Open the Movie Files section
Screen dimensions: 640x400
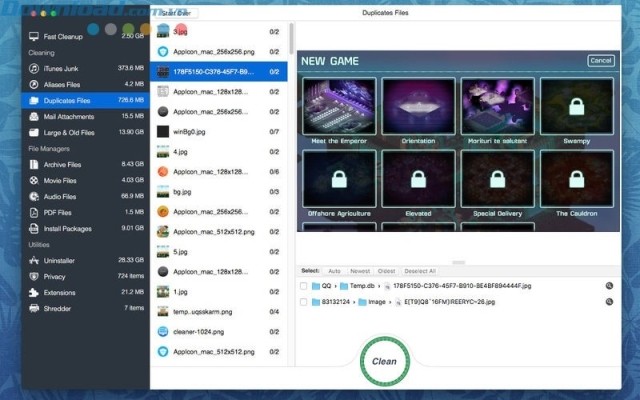tap(86, 180)
